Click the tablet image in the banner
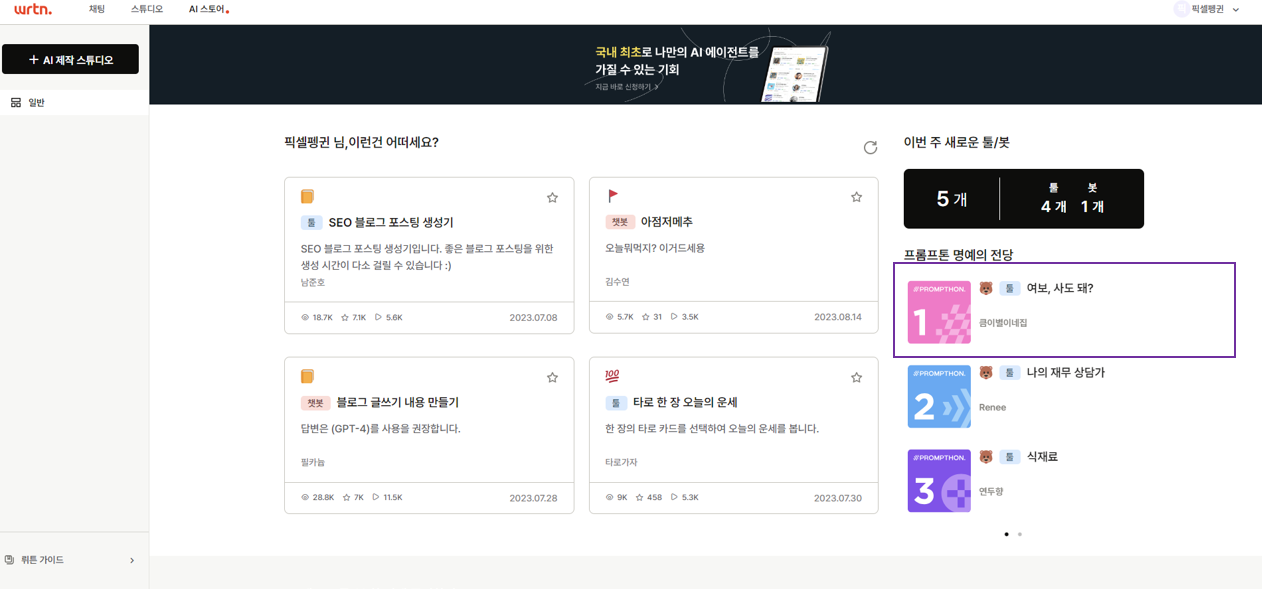Viewport: 1262px width, 589px height. tap(795, 72)
